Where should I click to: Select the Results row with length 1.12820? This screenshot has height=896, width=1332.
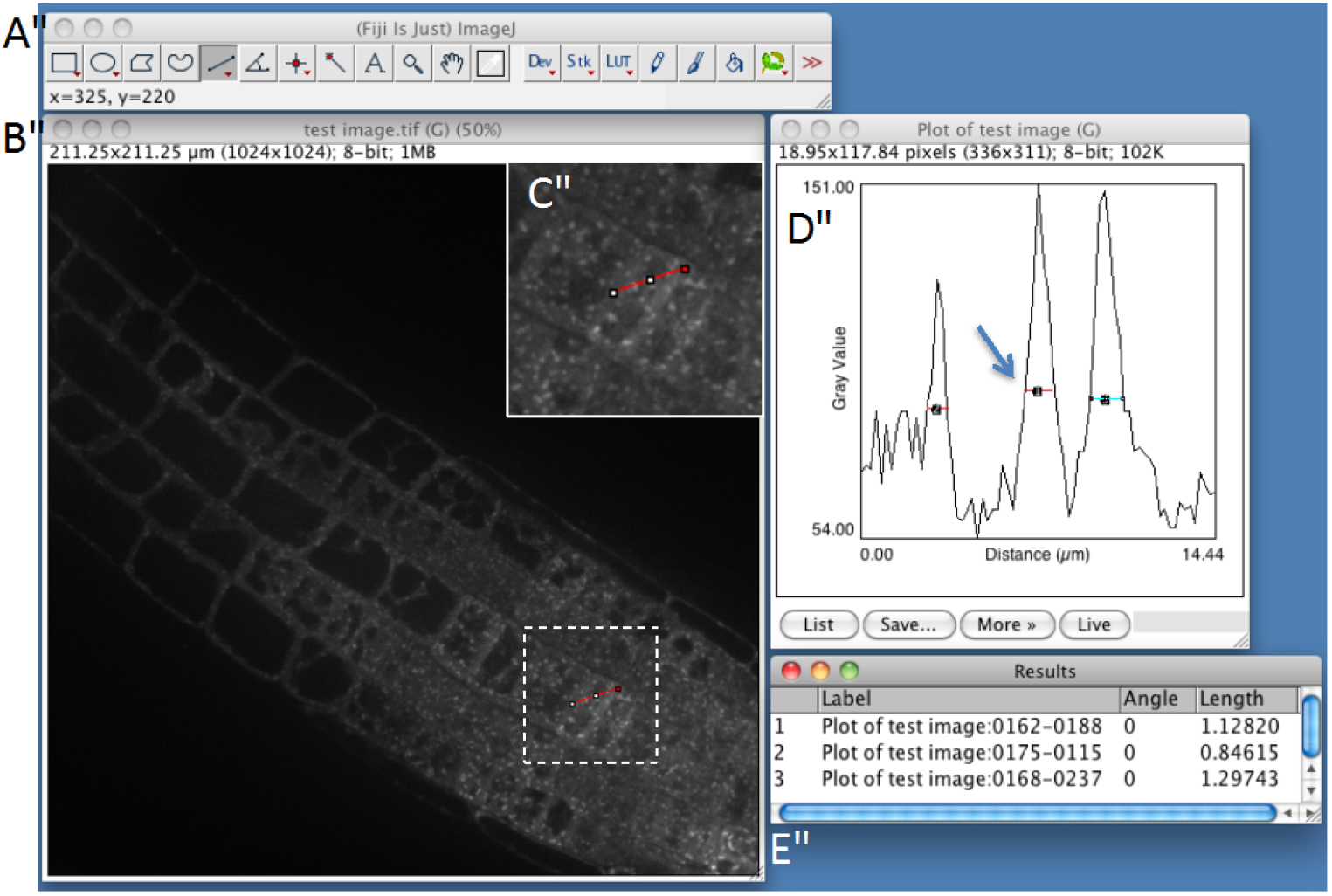click(x=1034, y=727)
